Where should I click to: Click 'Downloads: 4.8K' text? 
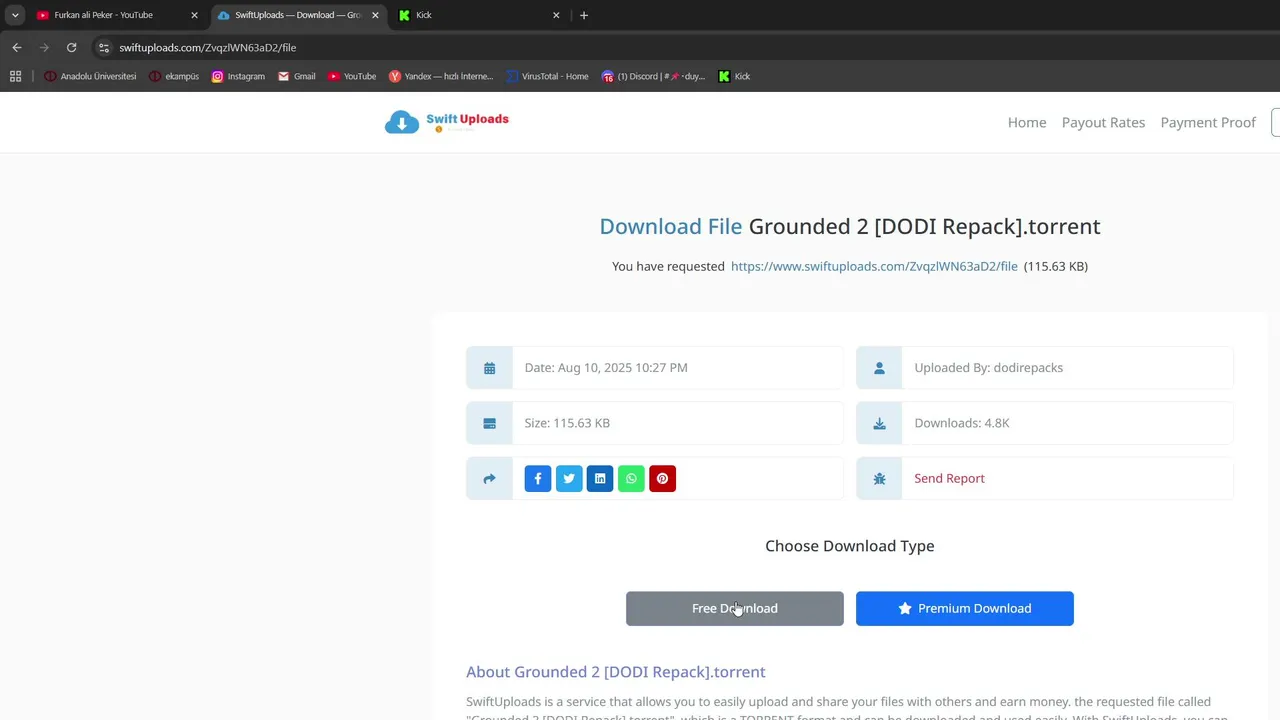[x=962, y=423]
